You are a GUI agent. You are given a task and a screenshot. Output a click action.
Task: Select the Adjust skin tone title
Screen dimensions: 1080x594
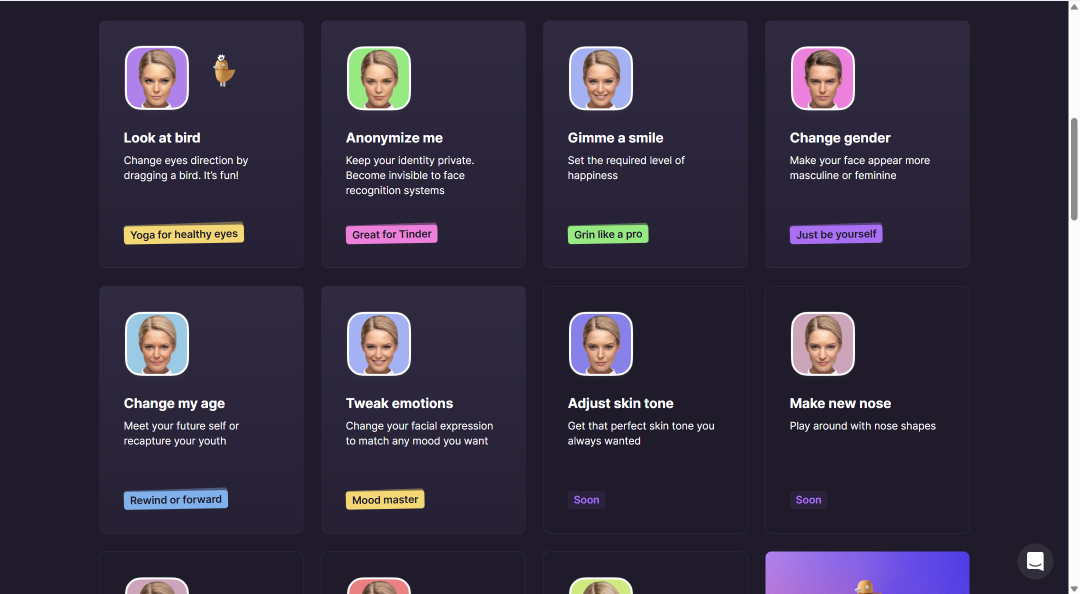[621, 403]
